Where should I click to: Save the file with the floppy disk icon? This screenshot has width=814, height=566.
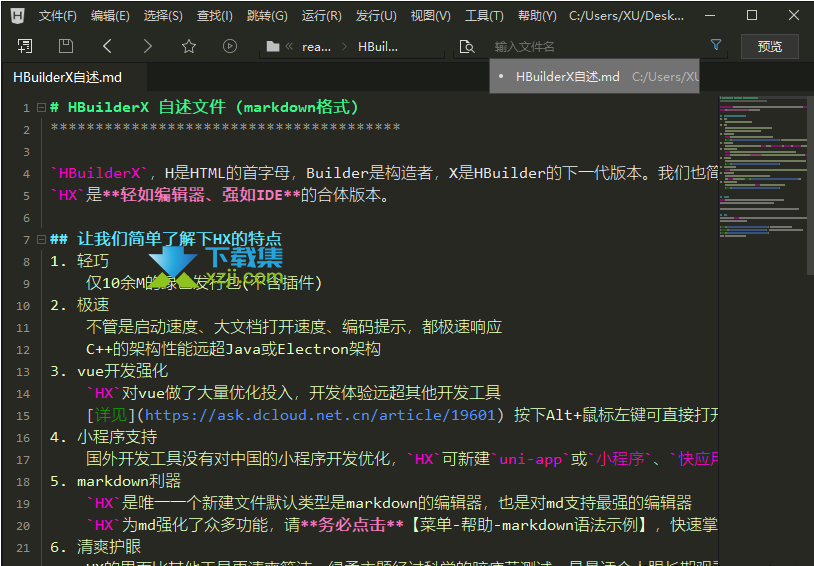click(x=65, y=46)
